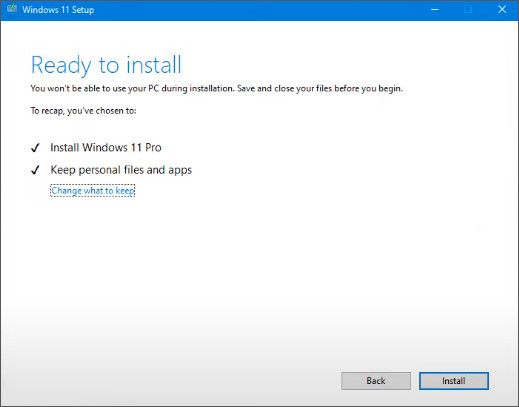
Task: Close the Windows 11 Setup window
Action: [x=502, y=10]
